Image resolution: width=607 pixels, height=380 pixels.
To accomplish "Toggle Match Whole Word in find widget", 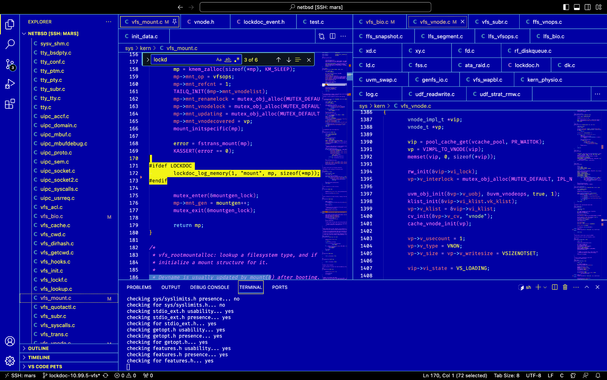I will (x=228, y=60).
